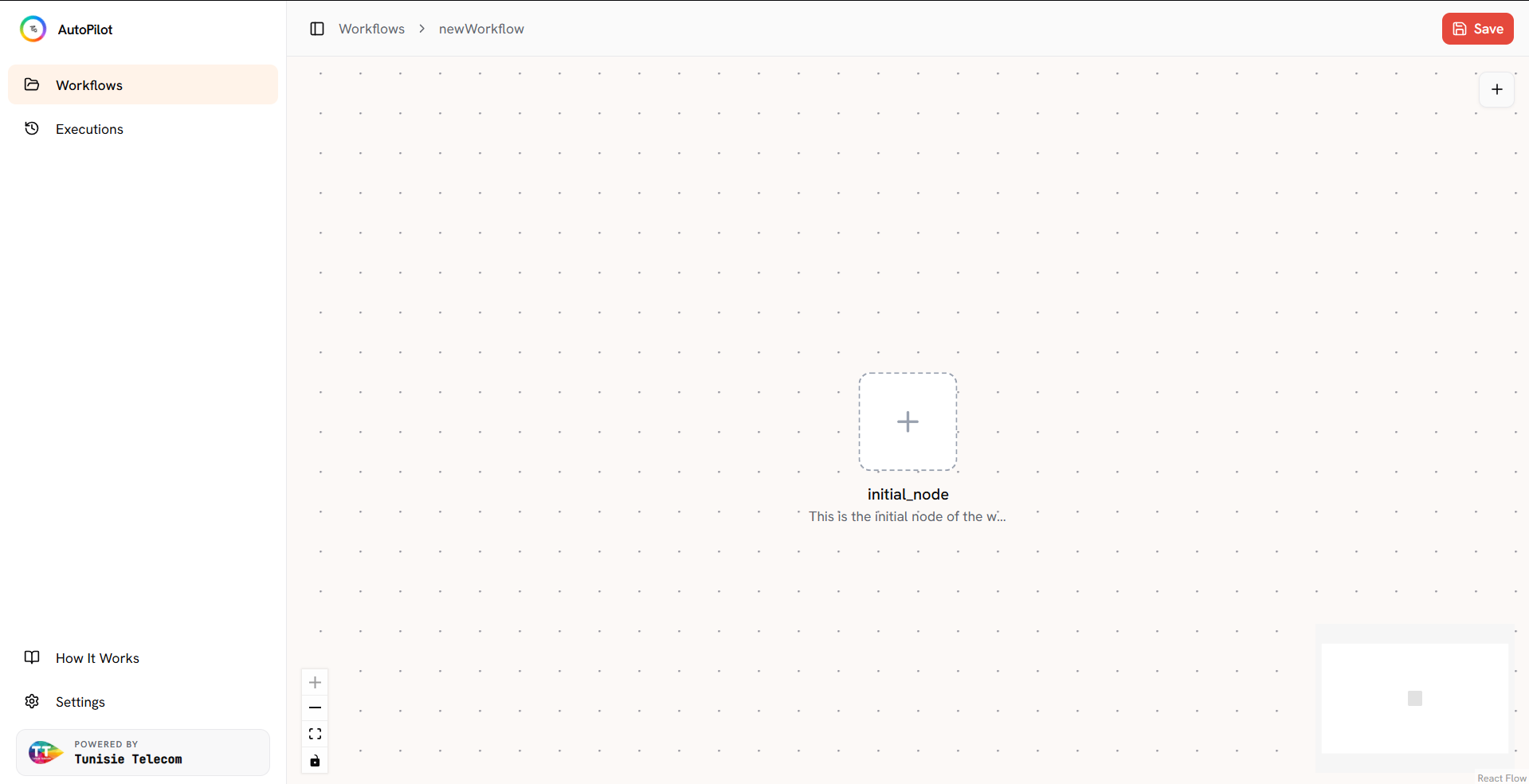Select the initial_node label
Image resolution: width=1529 pixels, height=784 pixels.
tap(908, 494)
